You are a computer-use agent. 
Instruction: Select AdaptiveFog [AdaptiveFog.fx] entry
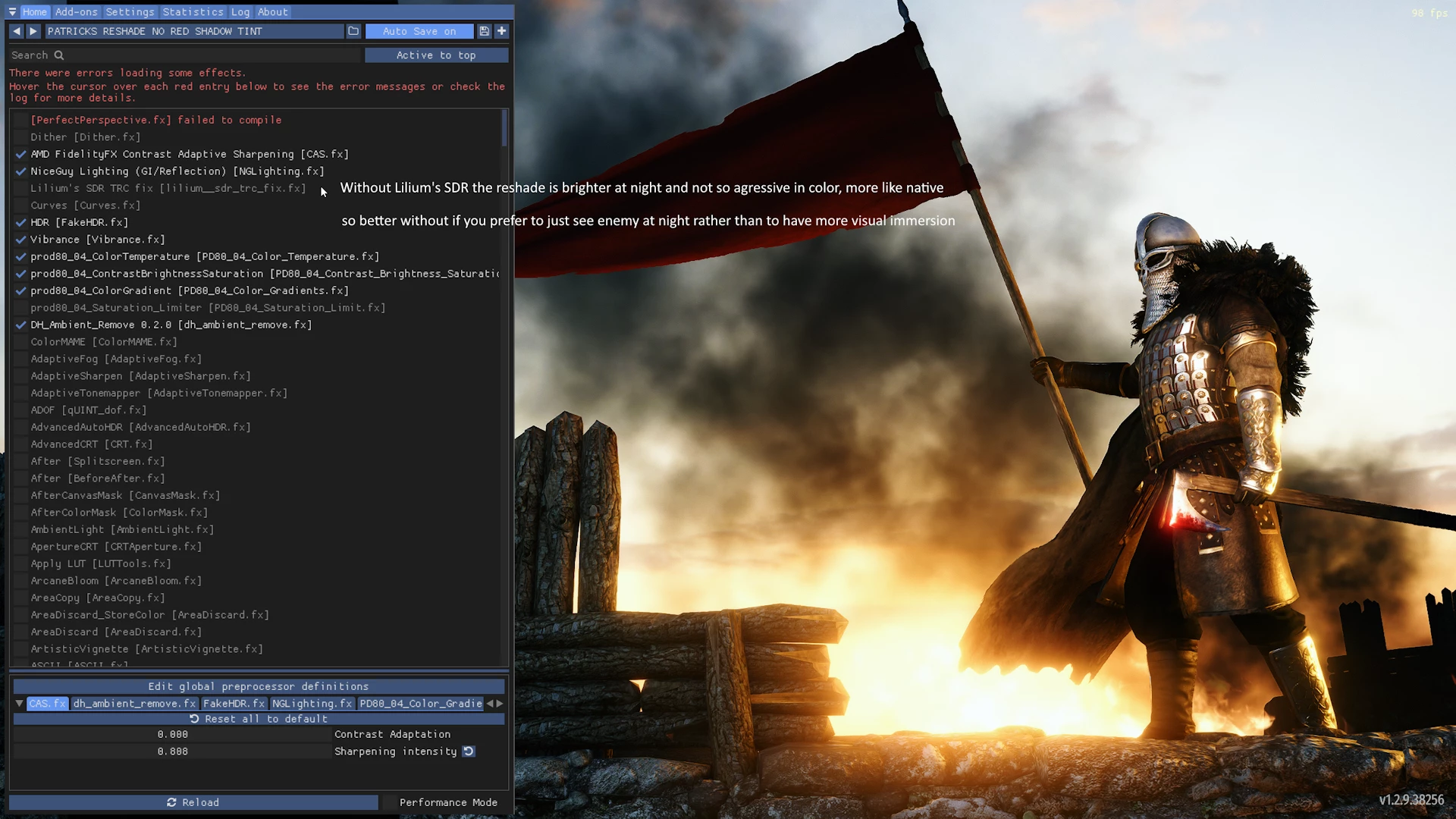(x=116, y=359)
